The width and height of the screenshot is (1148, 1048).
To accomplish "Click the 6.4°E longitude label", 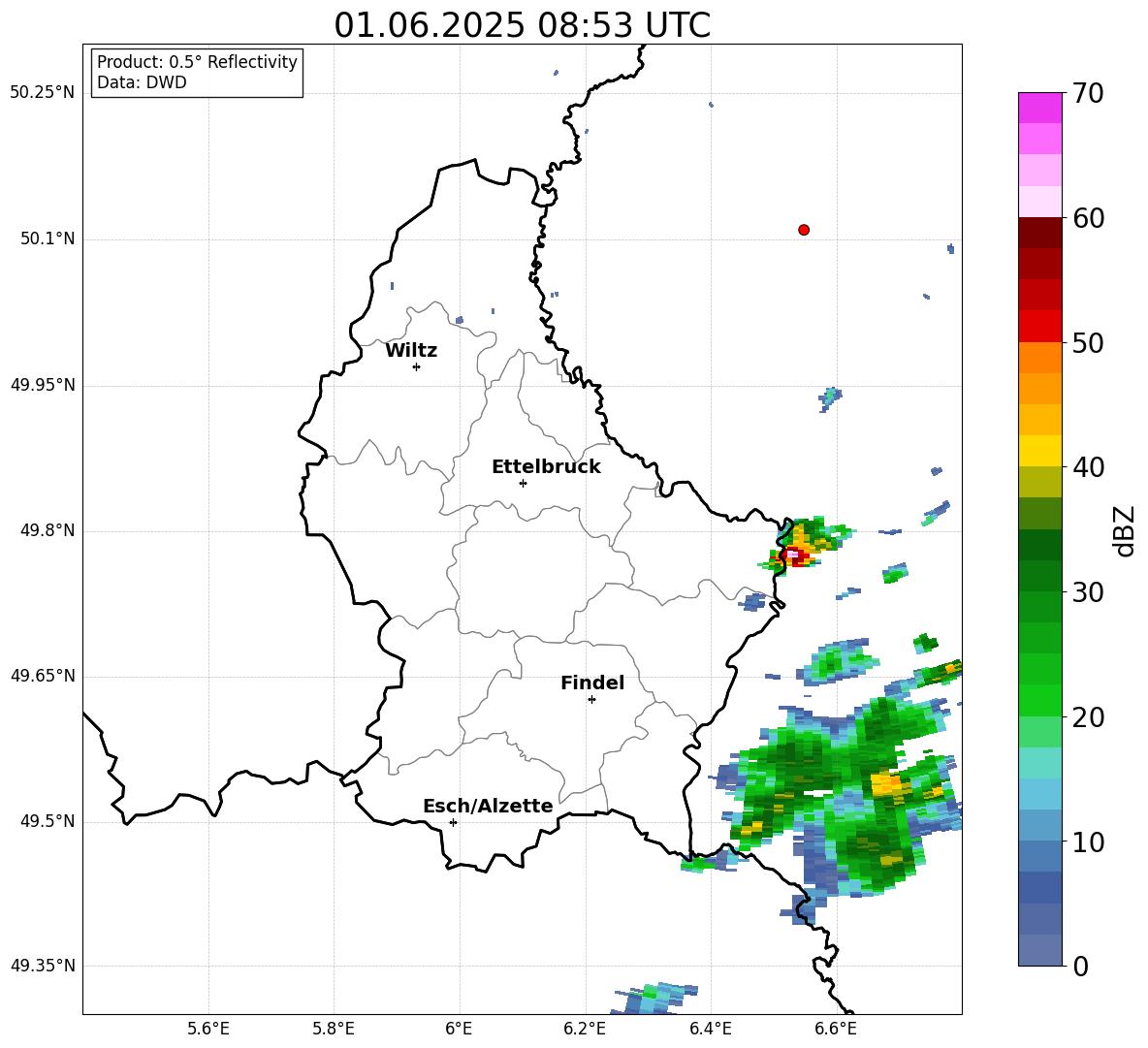I will (710, 1030).
